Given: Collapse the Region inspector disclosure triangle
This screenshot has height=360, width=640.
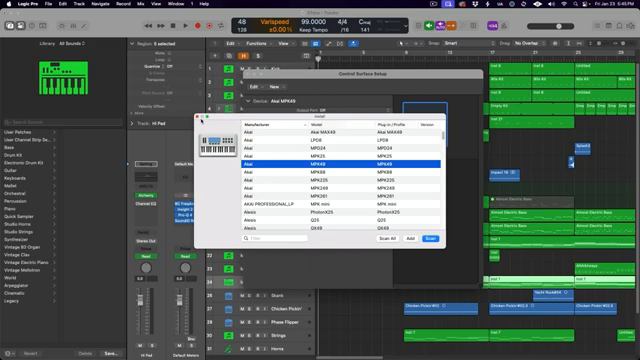Looking at the screenshot, I should tap(132, 43).
